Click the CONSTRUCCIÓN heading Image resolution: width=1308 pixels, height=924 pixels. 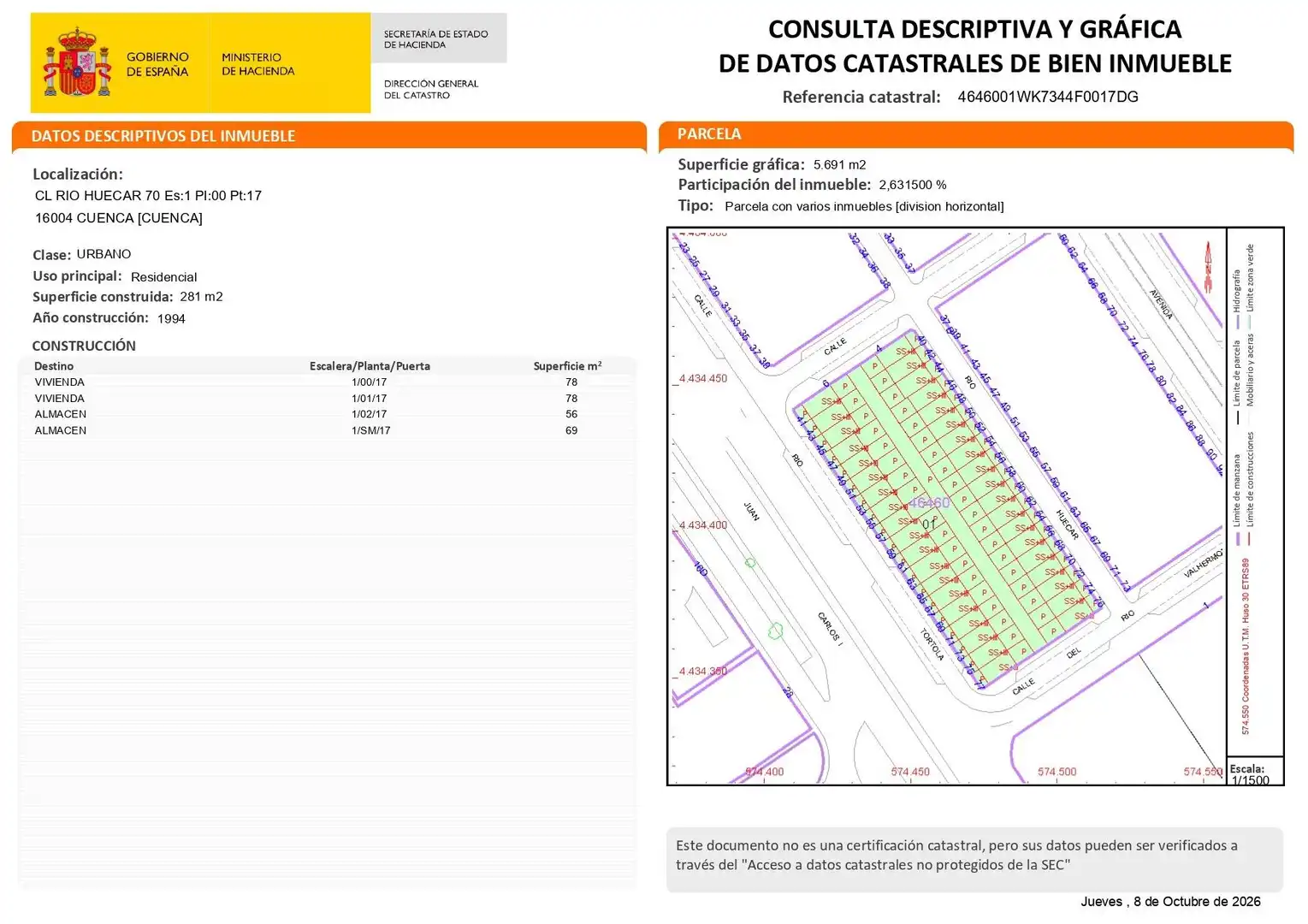tap(84, 346)
